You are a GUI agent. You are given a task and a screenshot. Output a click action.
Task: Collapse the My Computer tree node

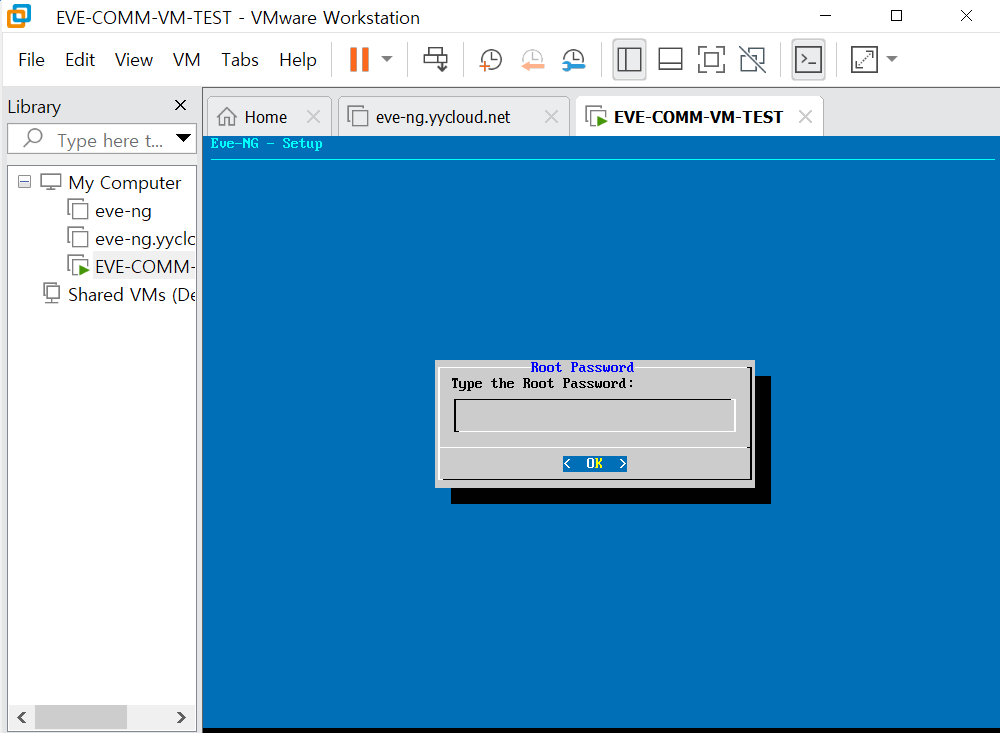tap(24, 182)
